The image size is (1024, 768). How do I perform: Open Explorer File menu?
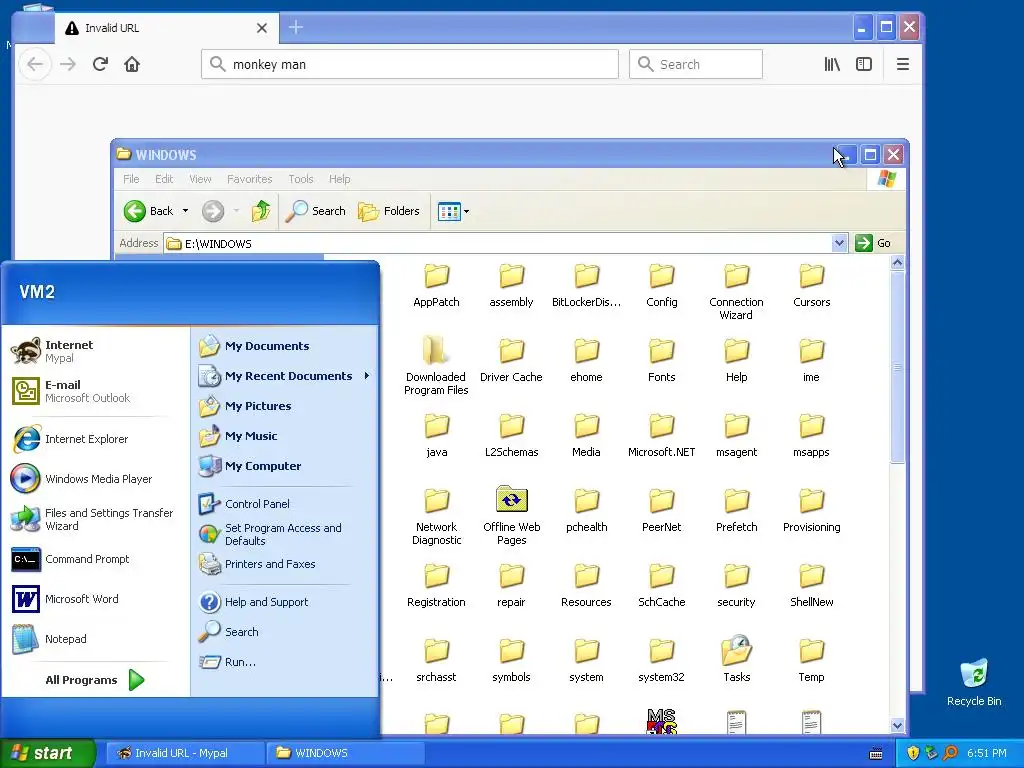pos(131,179)
